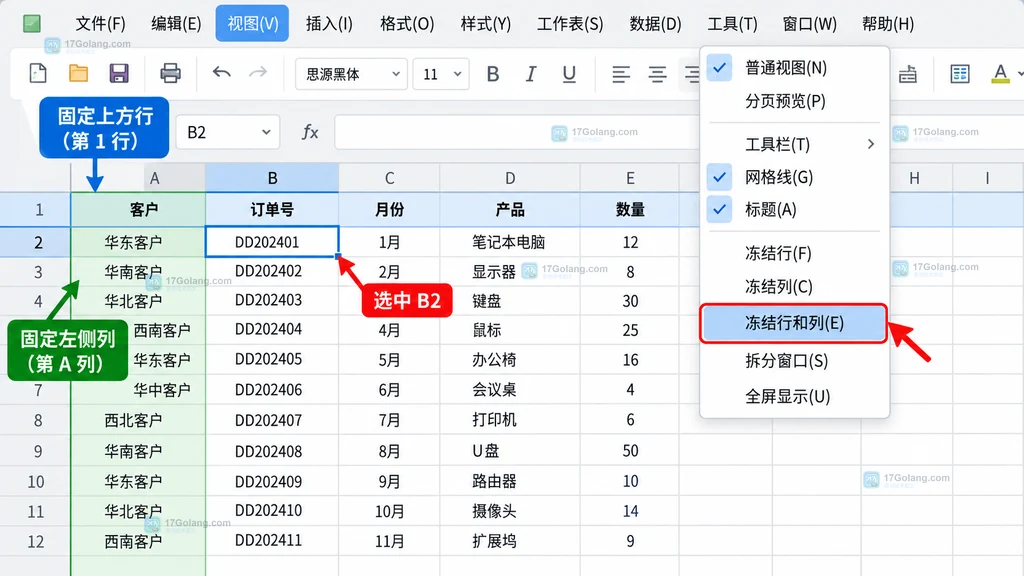Save using the floppy disk icon
Viewport: 1024px width, 576px height.
pyautogui.click(x=119, y=73)
